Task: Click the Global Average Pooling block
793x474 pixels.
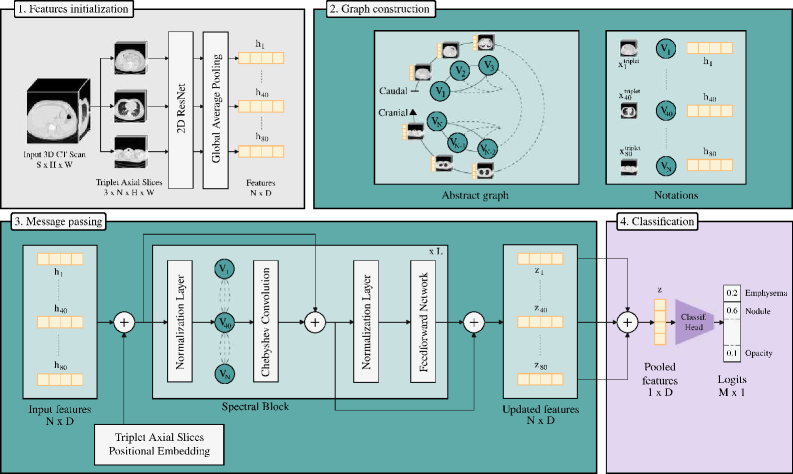Action: [216, 109]
